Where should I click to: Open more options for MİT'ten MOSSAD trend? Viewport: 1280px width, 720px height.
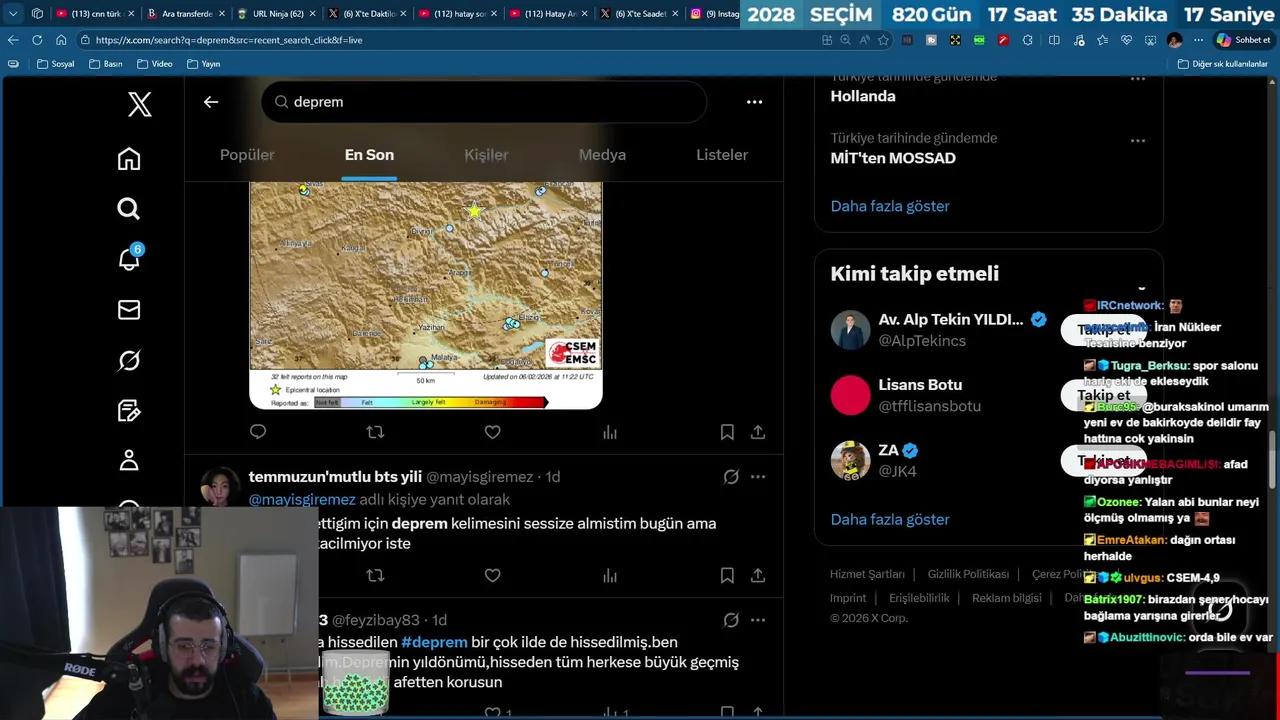click(x=1138, y=141)
